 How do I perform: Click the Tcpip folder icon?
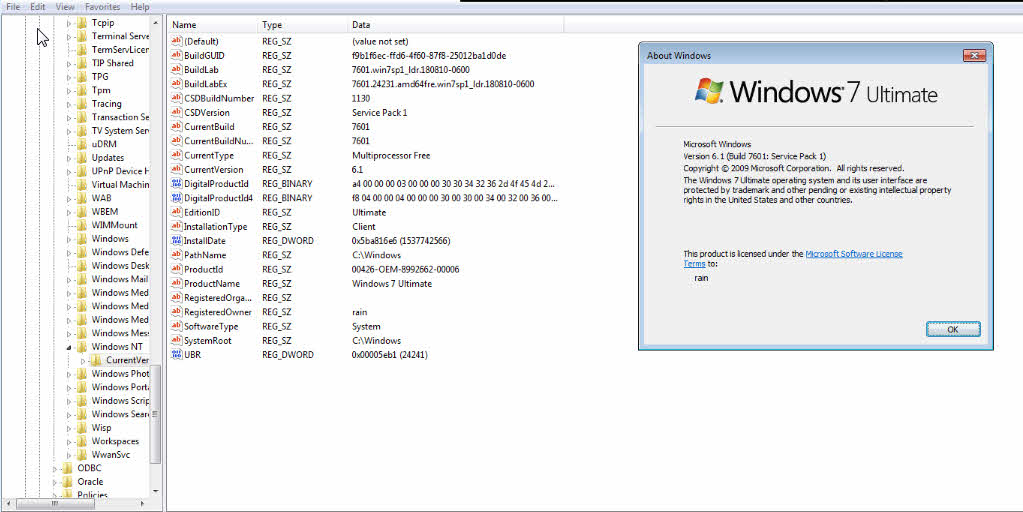82,23
